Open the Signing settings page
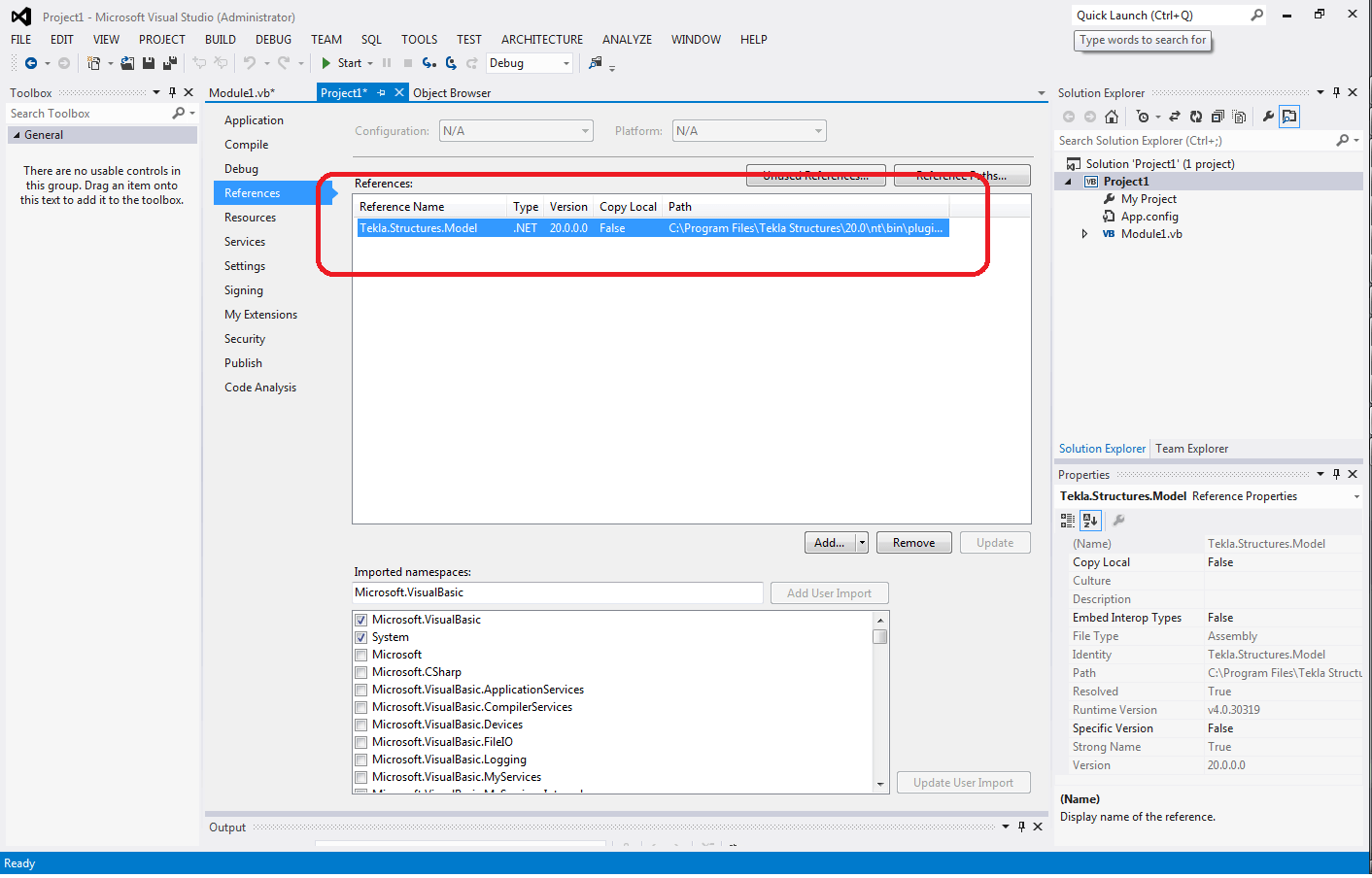Image resolution: width=1372 pixels, height=878 pixels. tap(244, 290)
